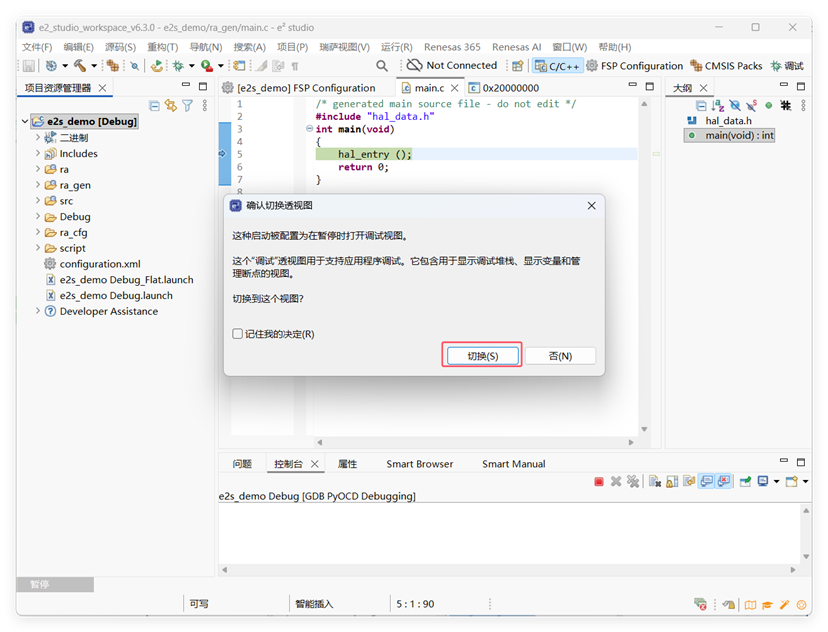Expand the Debug folder node
This screenshot has height=632, width=828.
click(x=37, y=216)
